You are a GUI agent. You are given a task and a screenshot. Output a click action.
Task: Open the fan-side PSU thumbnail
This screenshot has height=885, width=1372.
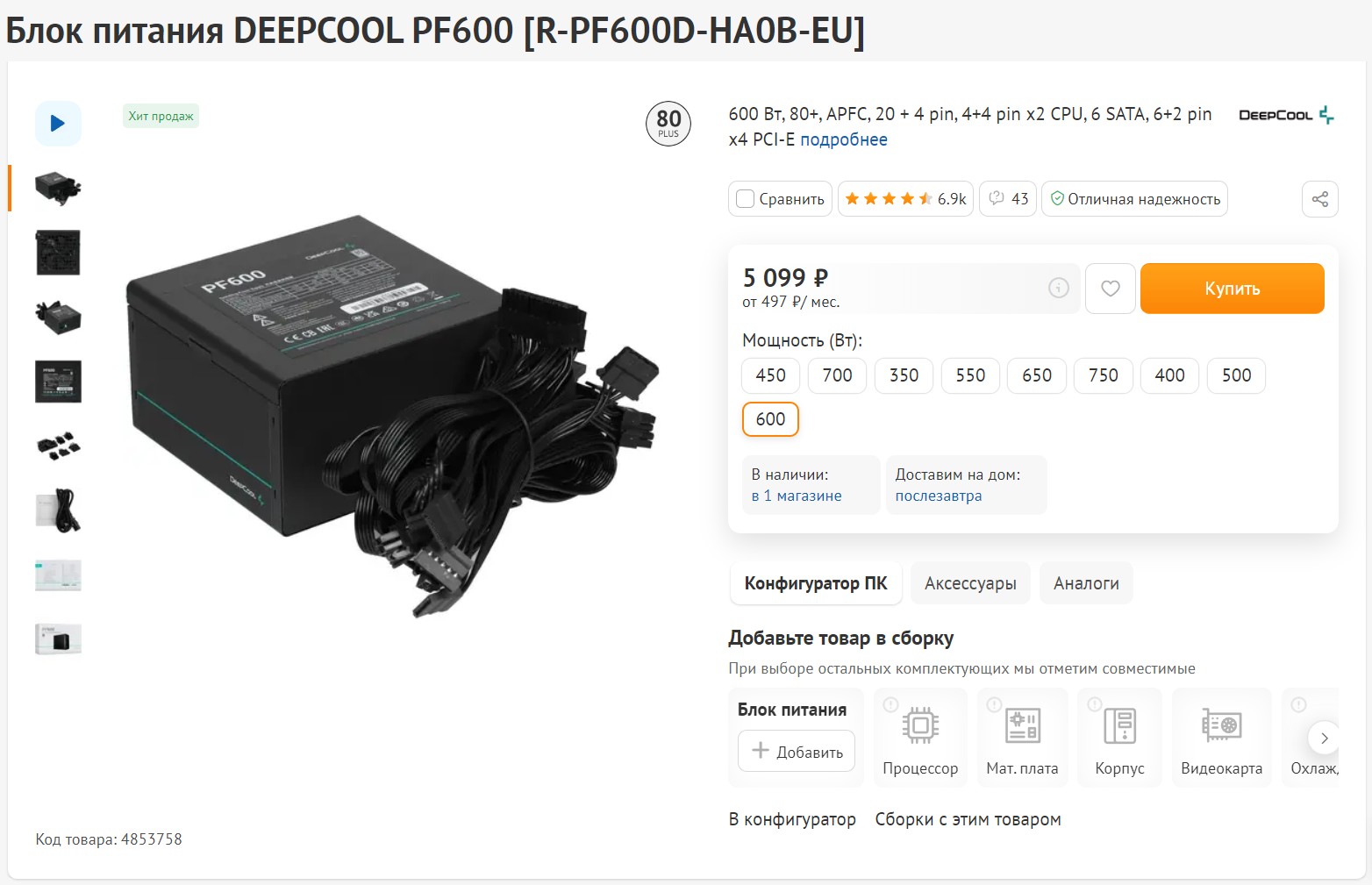[58, 253]
